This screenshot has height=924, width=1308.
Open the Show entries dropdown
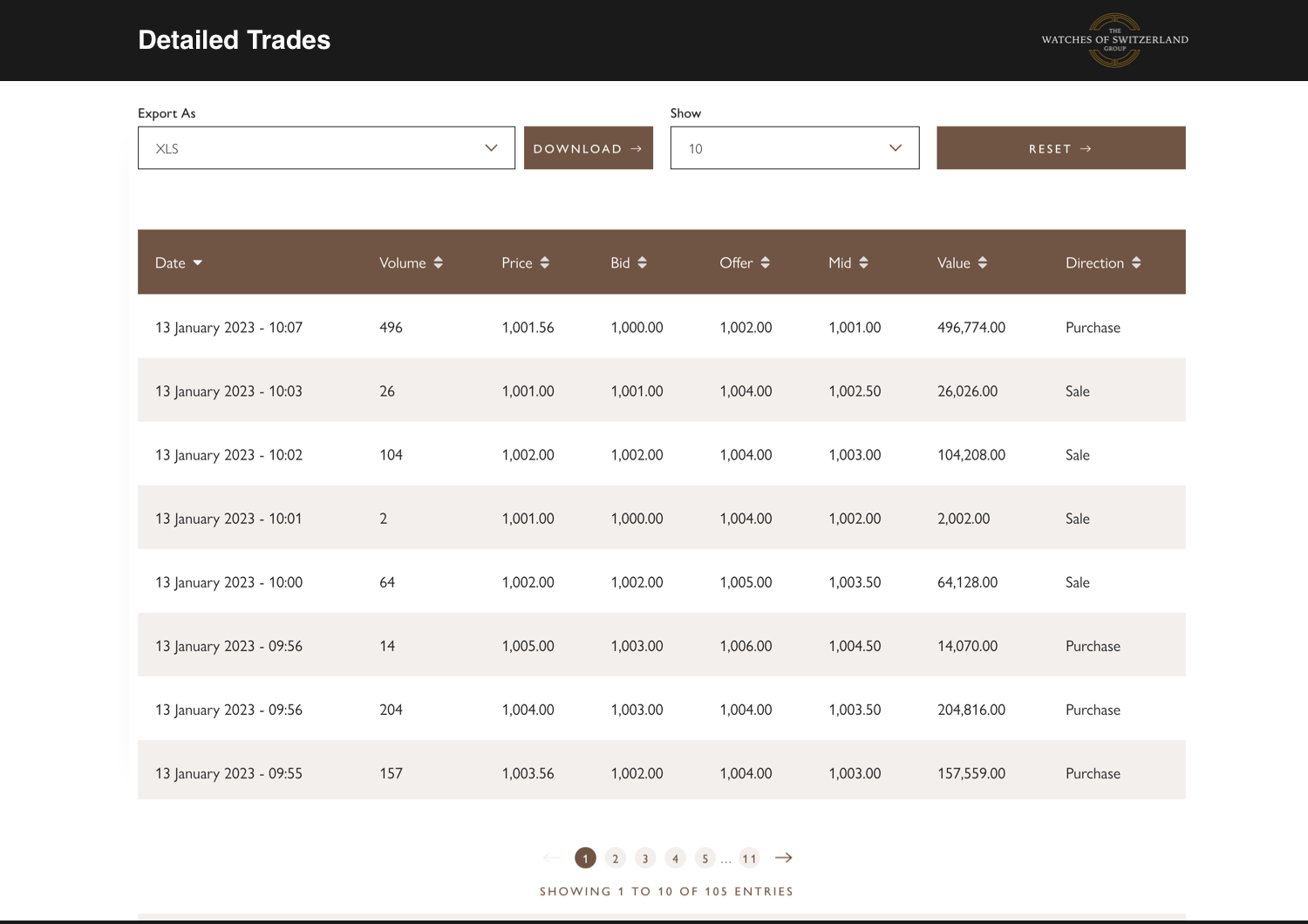coord(794,147)
